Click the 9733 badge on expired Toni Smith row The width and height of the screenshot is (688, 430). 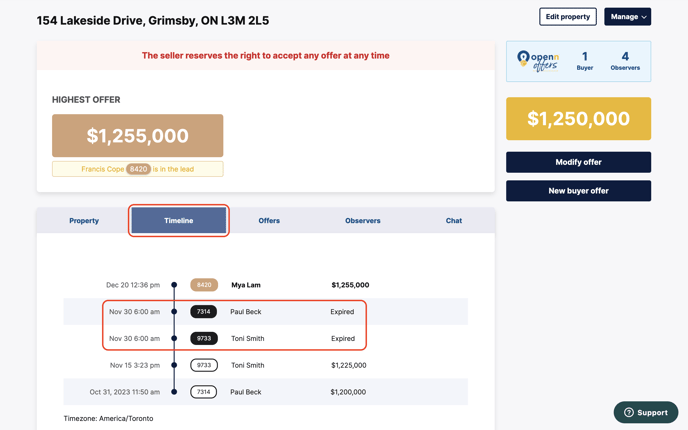[204, 339]
